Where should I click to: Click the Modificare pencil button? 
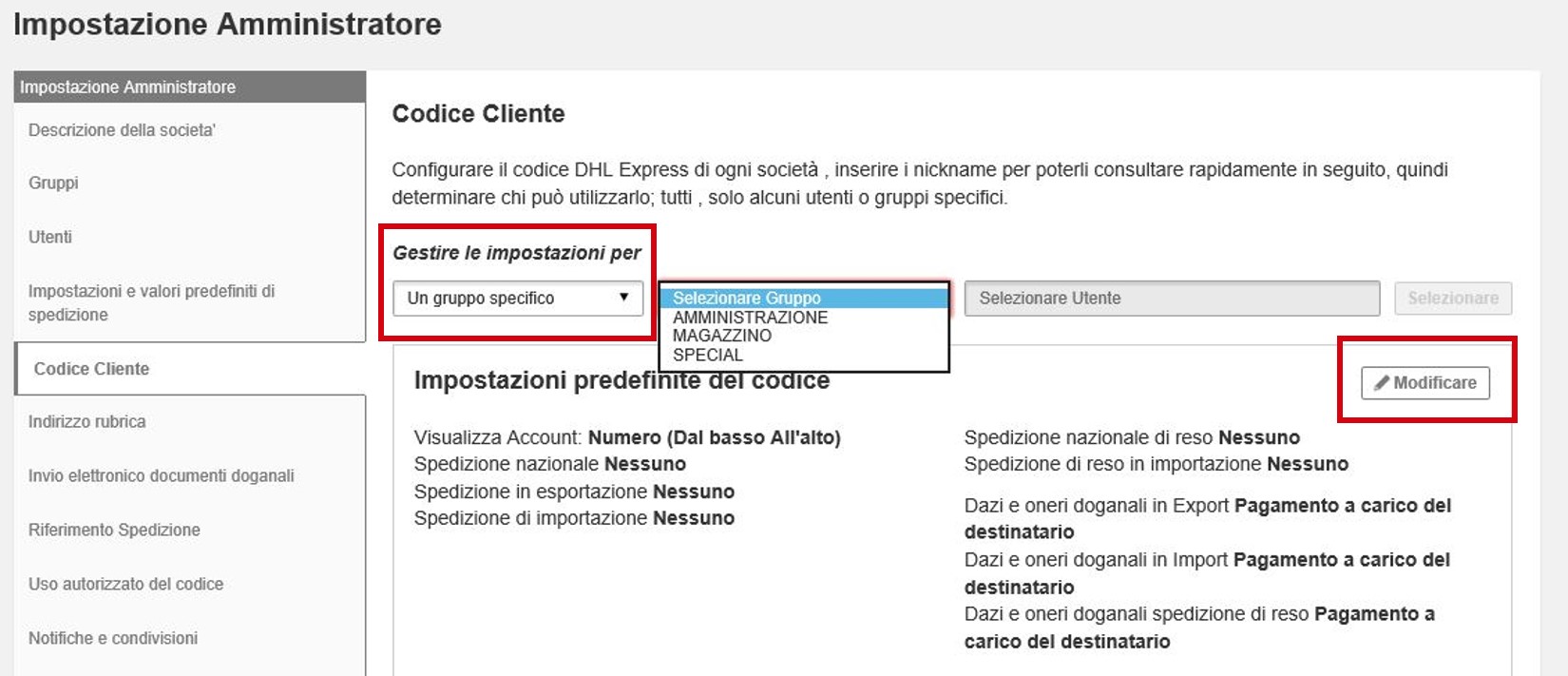coord(1425,383)
